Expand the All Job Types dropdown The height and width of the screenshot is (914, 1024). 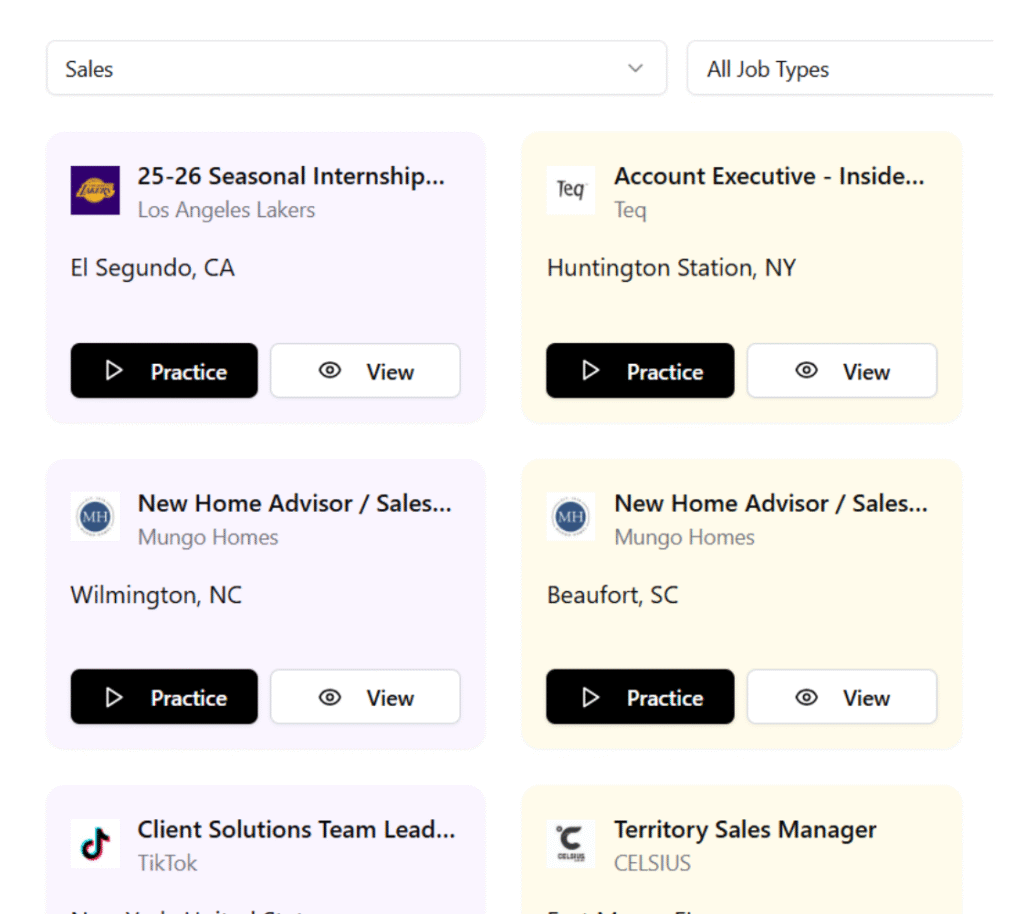point(840,69)
